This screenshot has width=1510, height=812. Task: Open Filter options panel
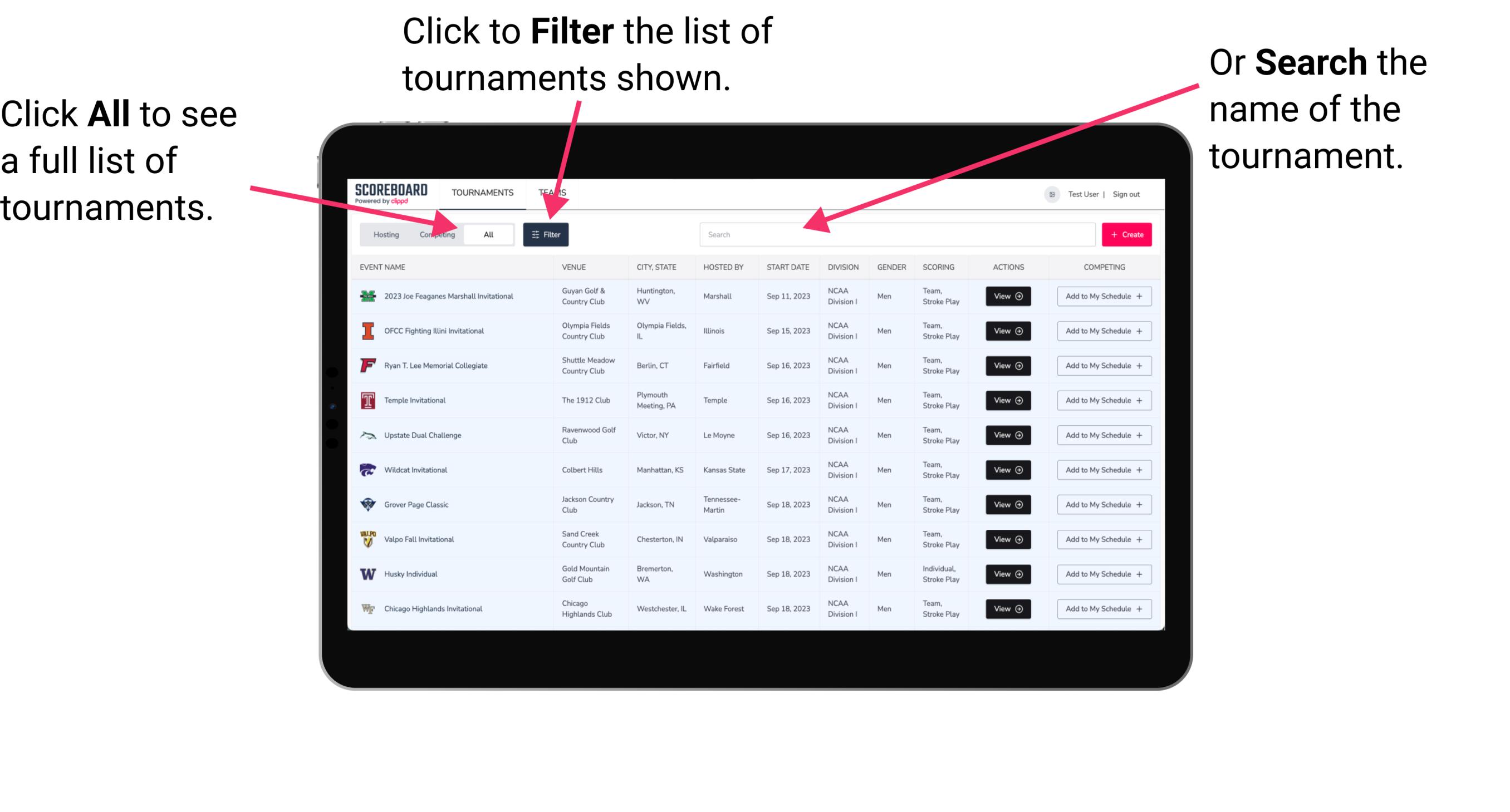point(546,234)
